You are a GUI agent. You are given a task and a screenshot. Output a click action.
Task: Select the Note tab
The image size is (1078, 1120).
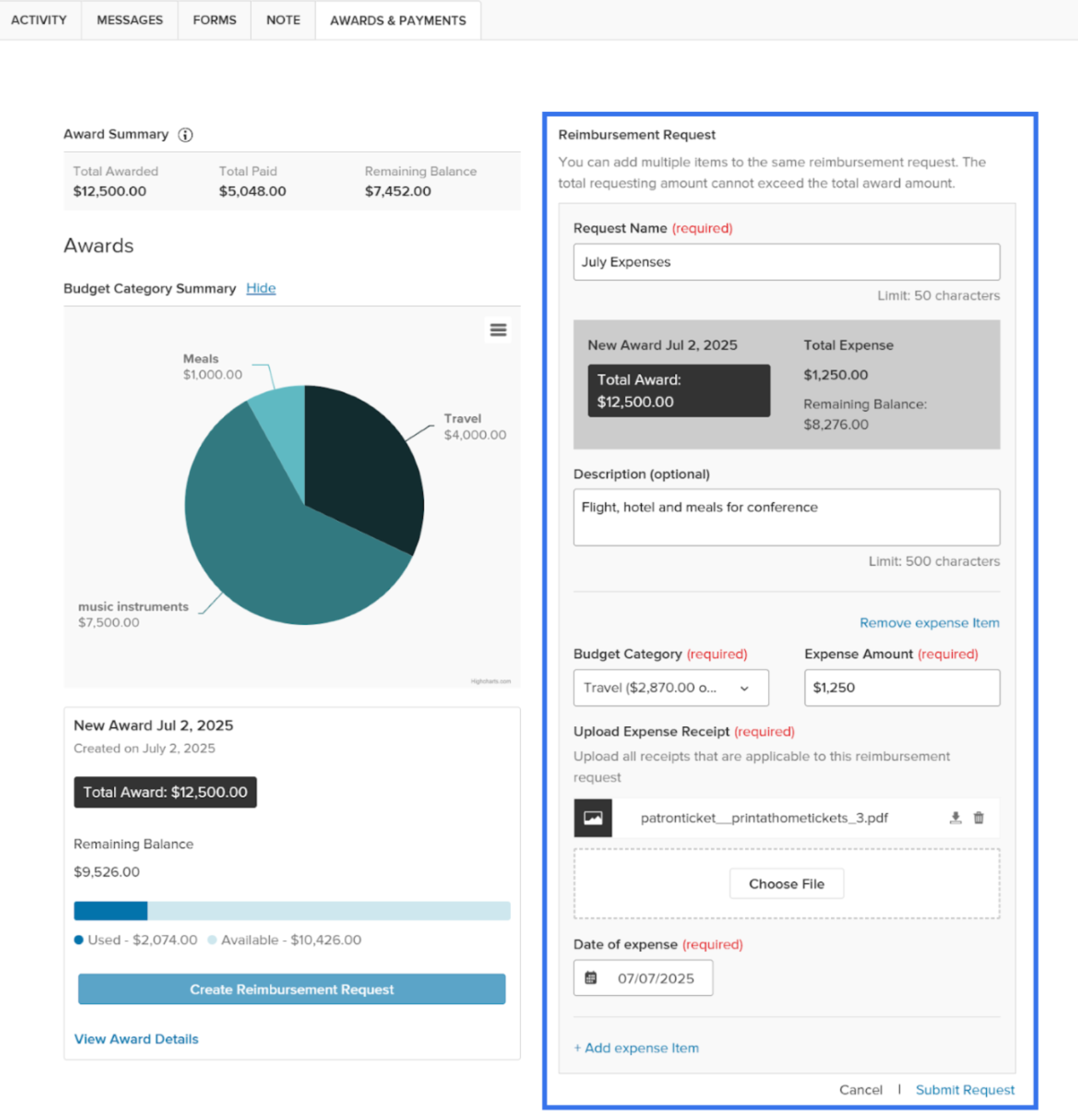pyautogui.click(x=283, y=20)
